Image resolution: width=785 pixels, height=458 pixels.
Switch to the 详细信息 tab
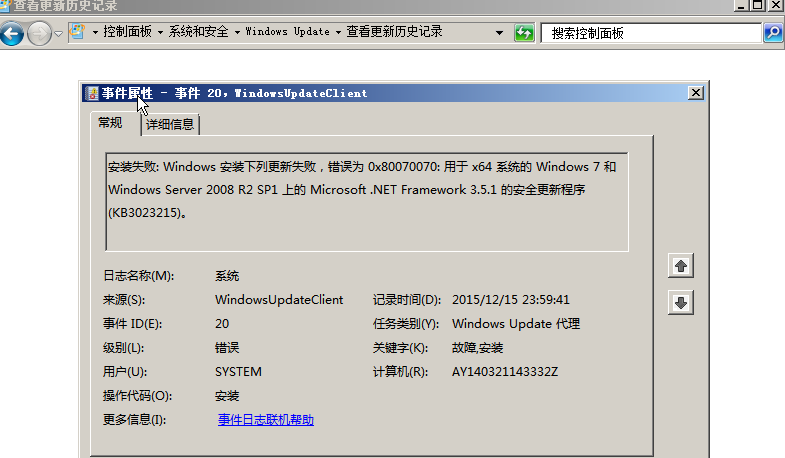point(170,125)
